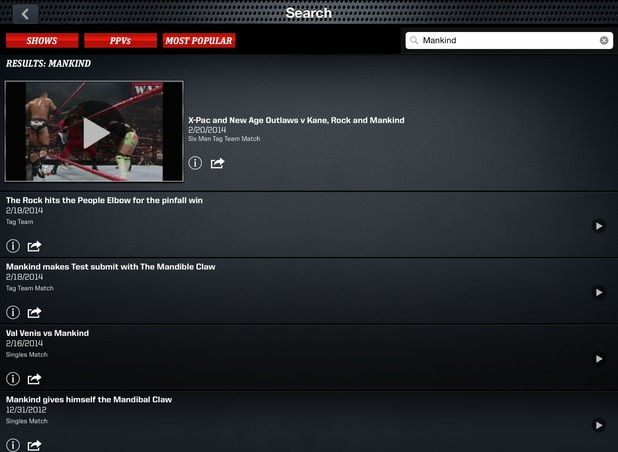Image resolution: width=618 pixels, height=452 pixels.
Task: Play Val Venis vs Mankind match
Action: point(599,359)
